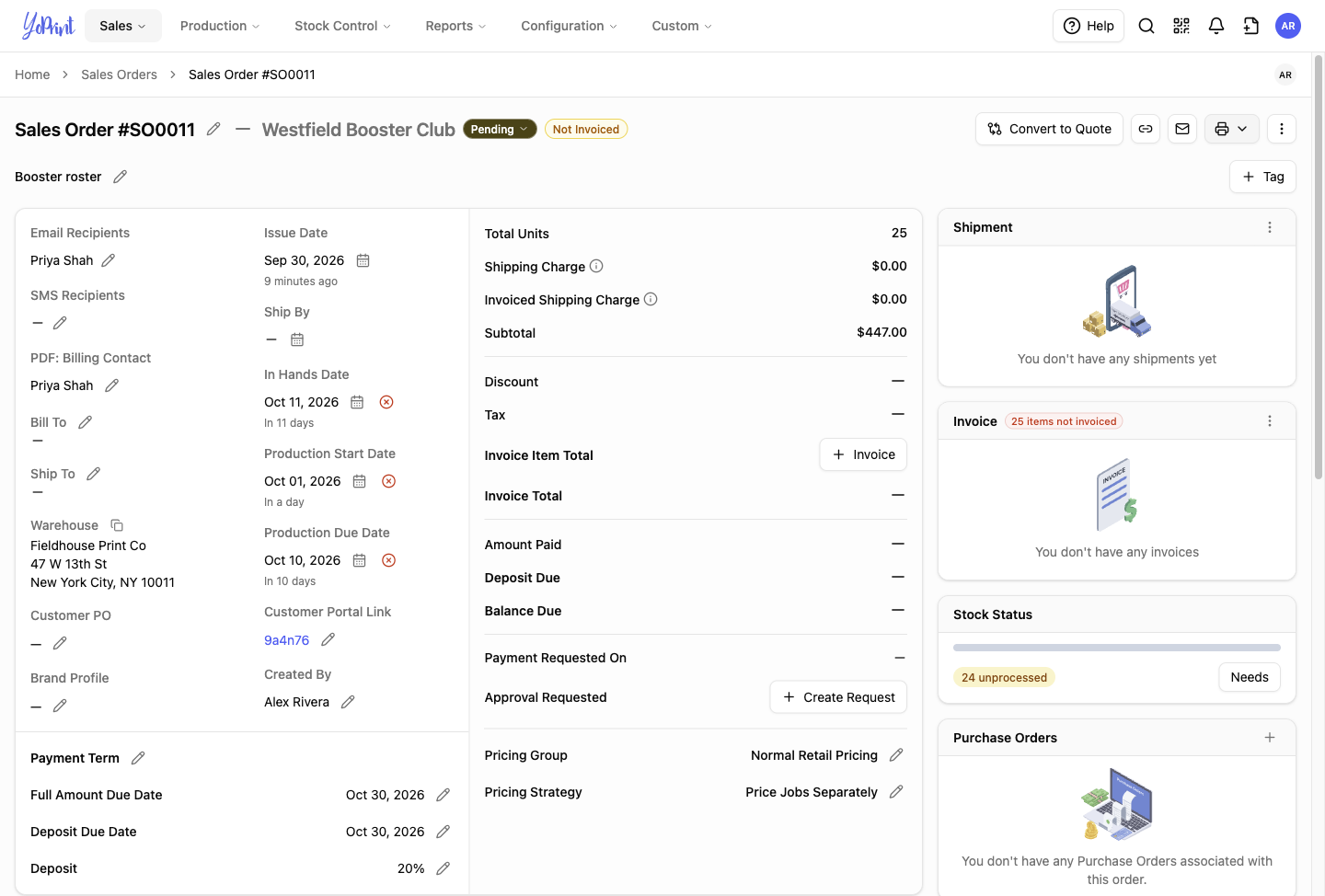
Task: Open the Needs stock button
Action: click(1250, 677)
